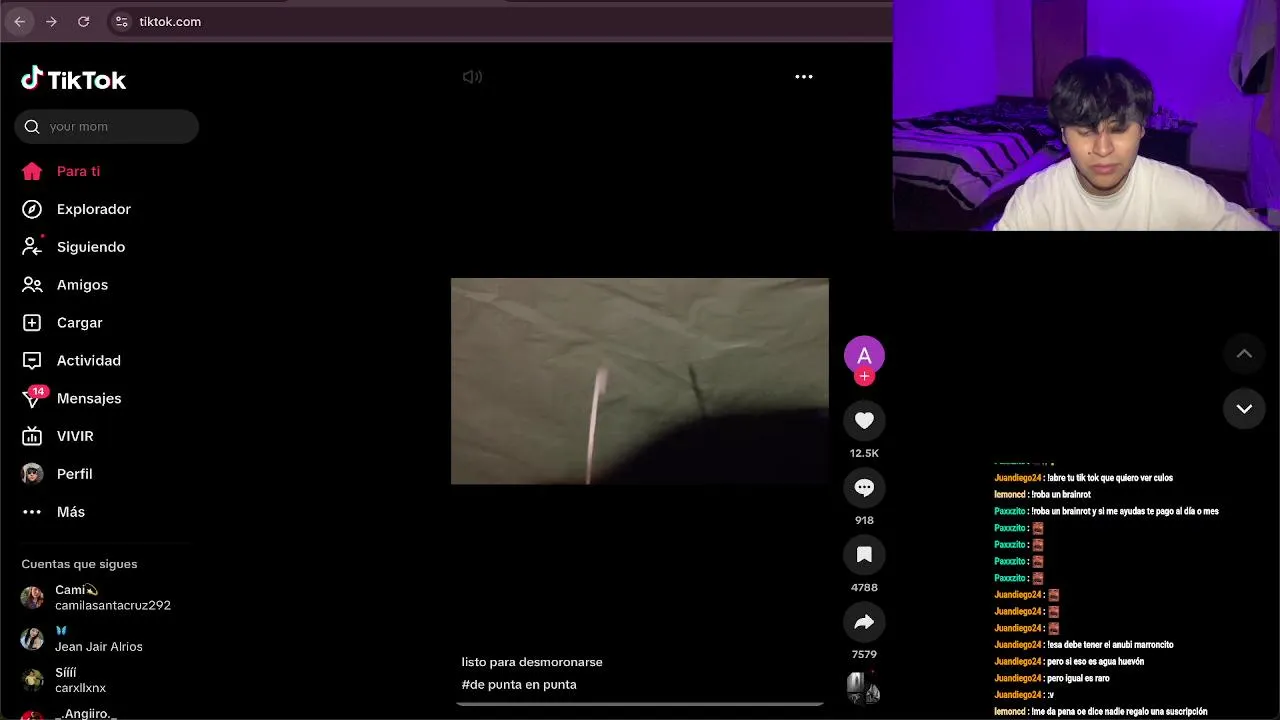Viewport: 1280px width, 720px height.
Task: Click the video progress bar
Action: pyautogui.click(x=640, y=704)
